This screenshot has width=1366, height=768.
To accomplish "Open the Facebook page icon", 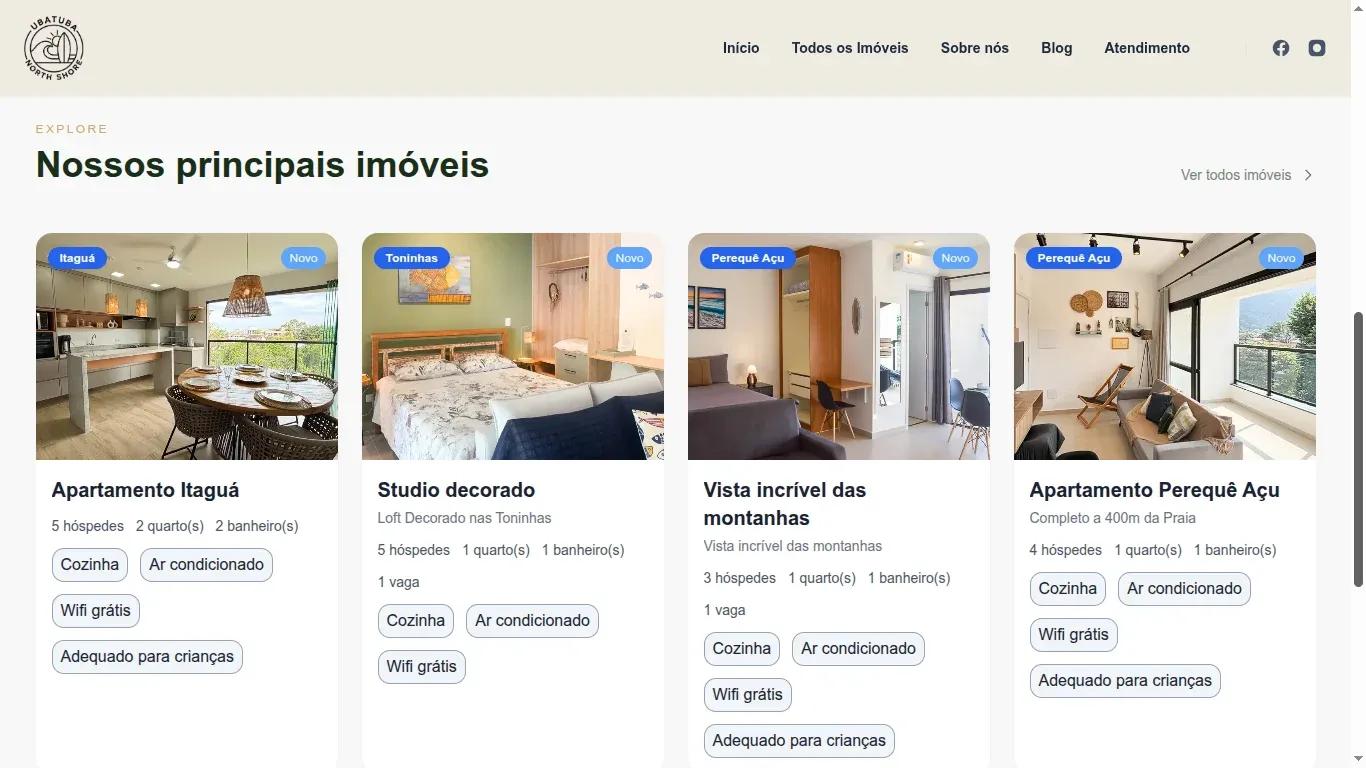I will 1280,48.
